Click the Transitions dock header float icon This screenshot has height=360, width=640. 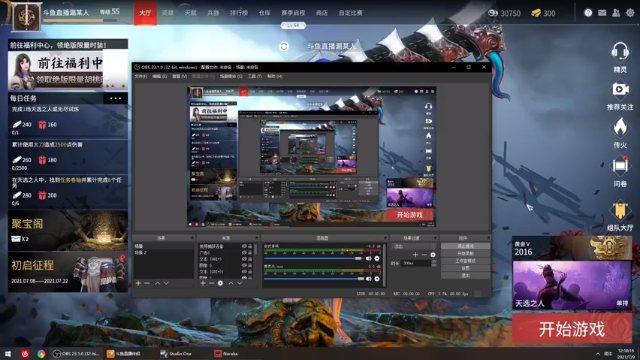(x=435, y=238)
